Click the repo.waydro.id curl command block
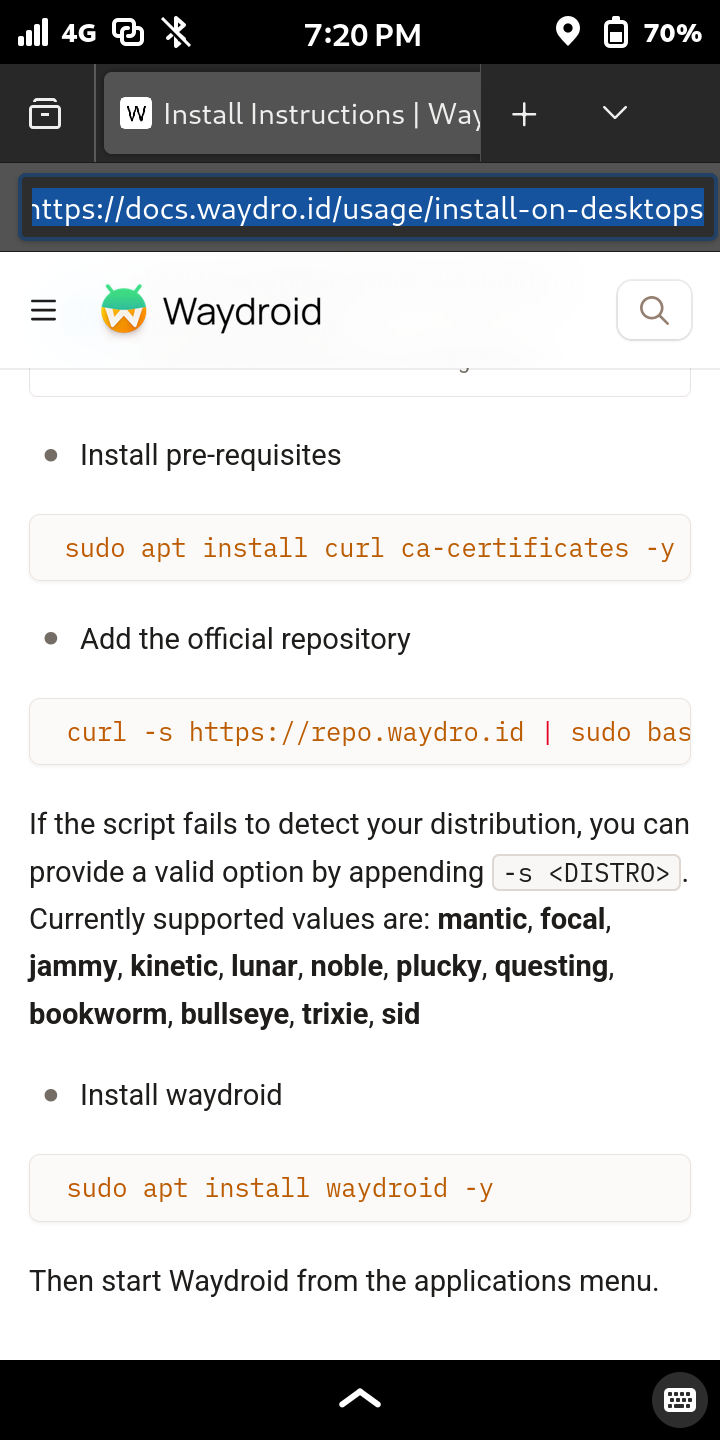The image size is (720, 1440). pos(360,732)
